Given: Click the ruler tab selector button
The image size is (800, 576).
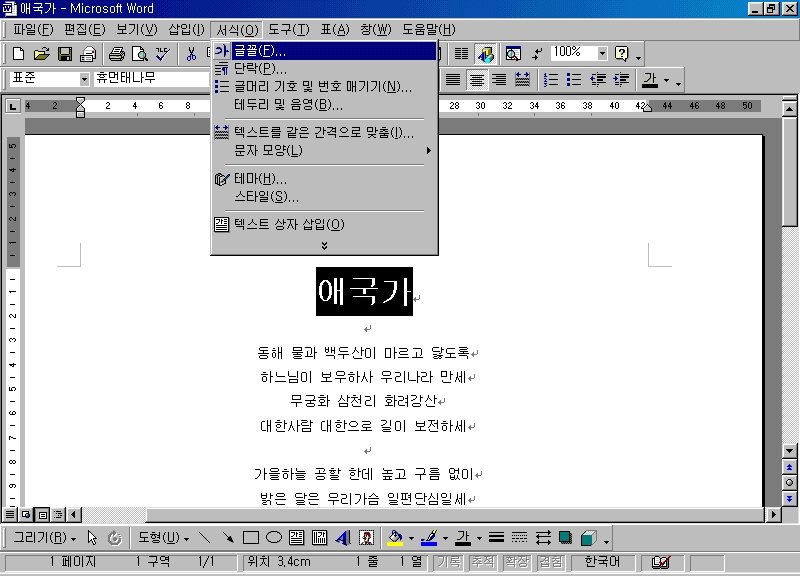Looking at the screenshot, I should [13, 106].
